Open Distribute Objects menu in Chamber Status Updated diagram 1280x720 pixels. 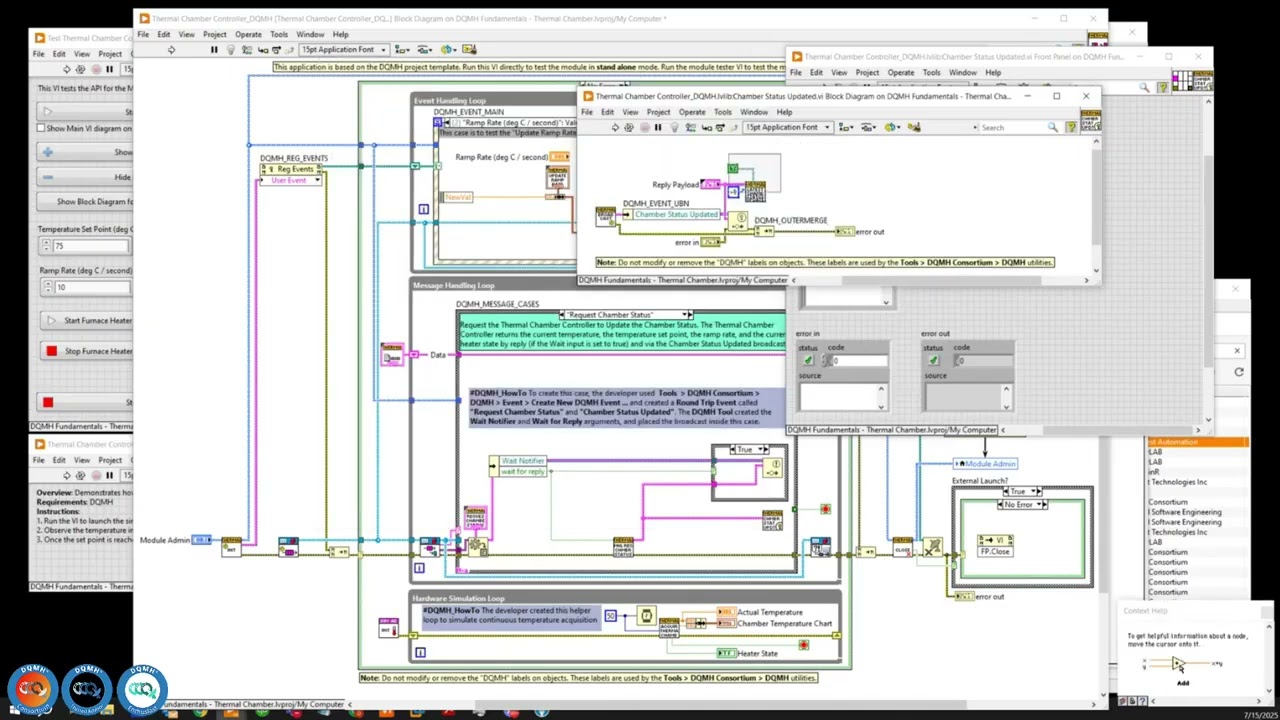point(869,127)
